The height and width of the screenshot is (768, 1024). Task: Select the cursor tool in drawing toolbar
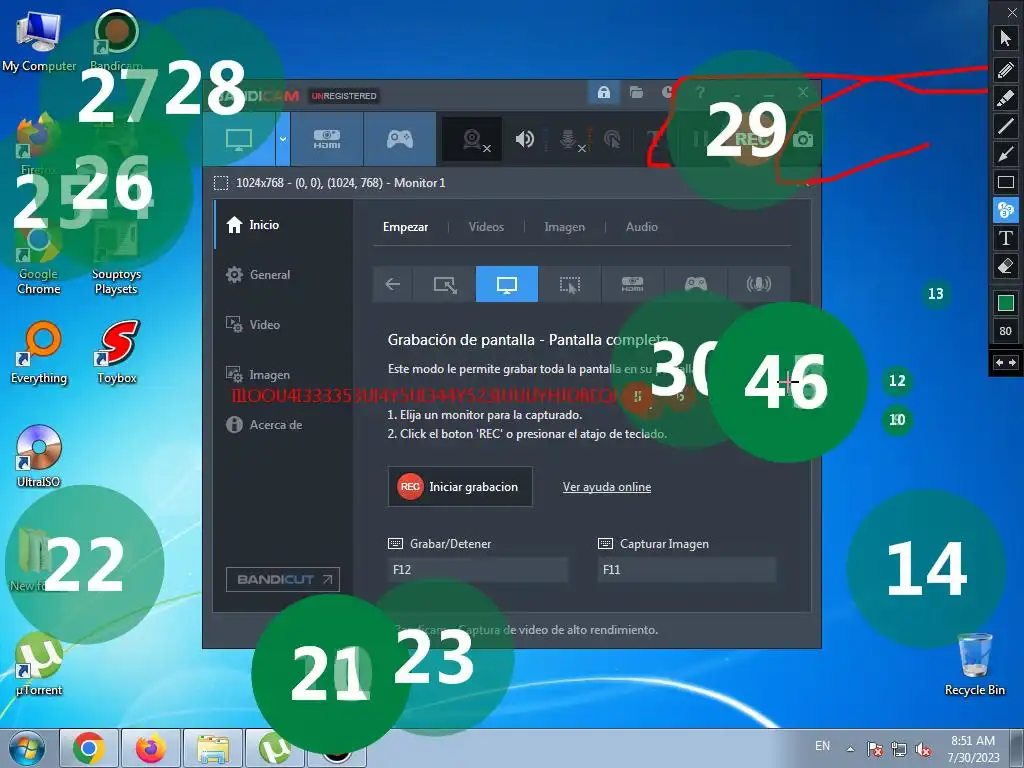tap(1005, 38)
